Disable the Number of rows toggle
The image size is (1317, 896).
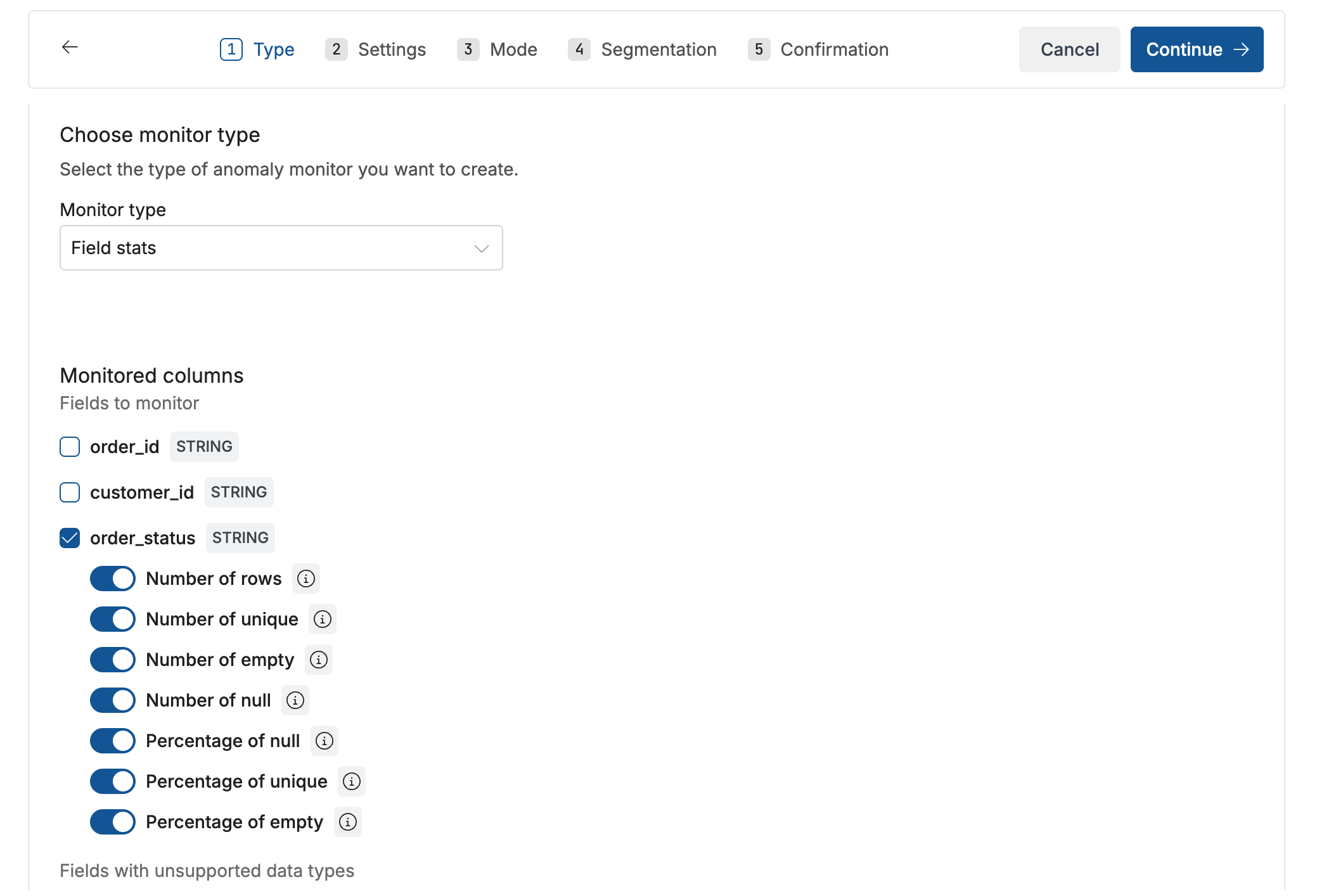coord(113,579)
